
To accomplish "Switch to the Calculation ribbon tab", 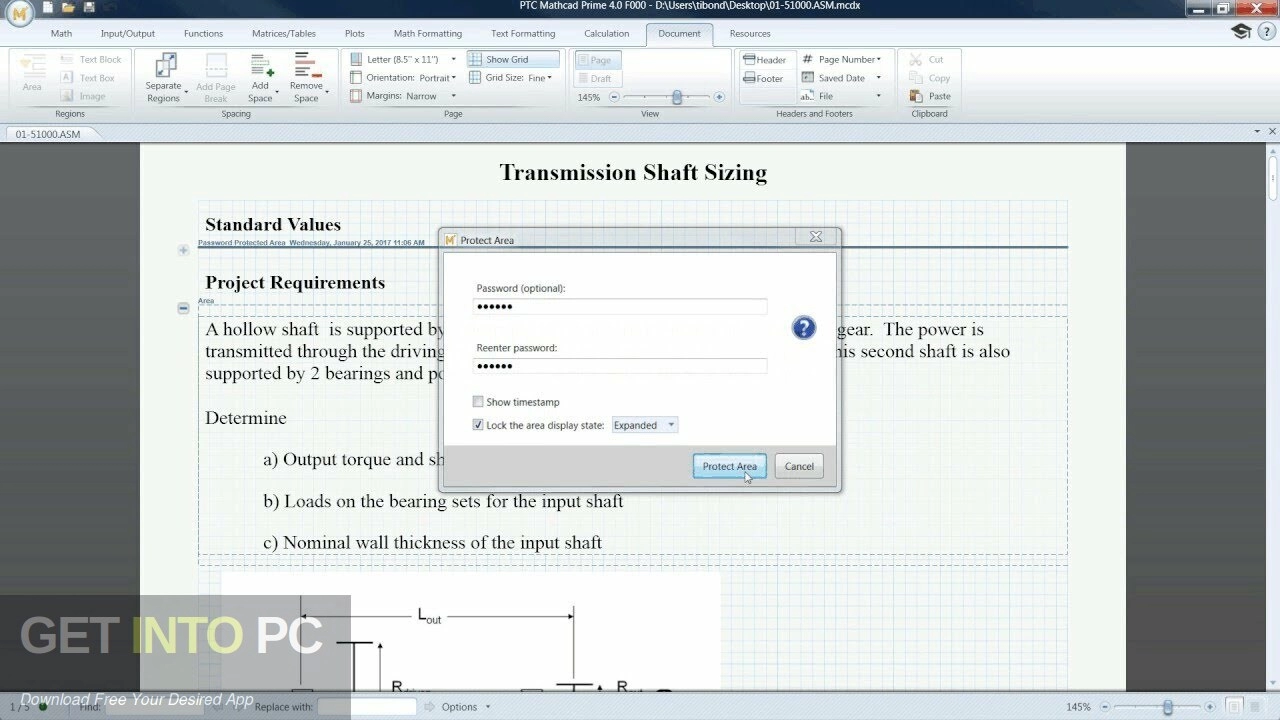I will [x=607, y=33].
